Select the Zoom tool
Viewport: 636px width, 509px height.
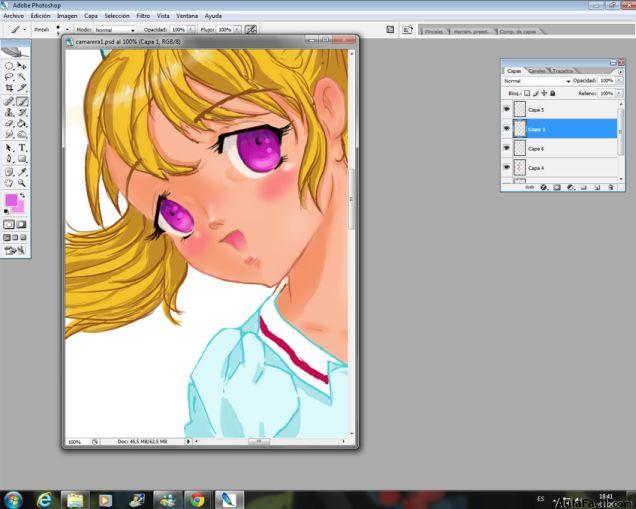pos(22,183)
